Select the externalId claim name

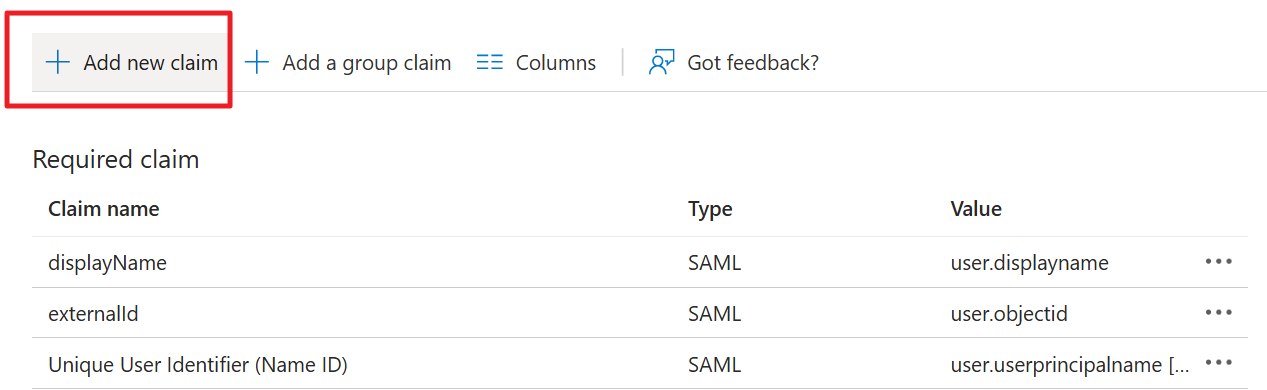coord(93,313)
